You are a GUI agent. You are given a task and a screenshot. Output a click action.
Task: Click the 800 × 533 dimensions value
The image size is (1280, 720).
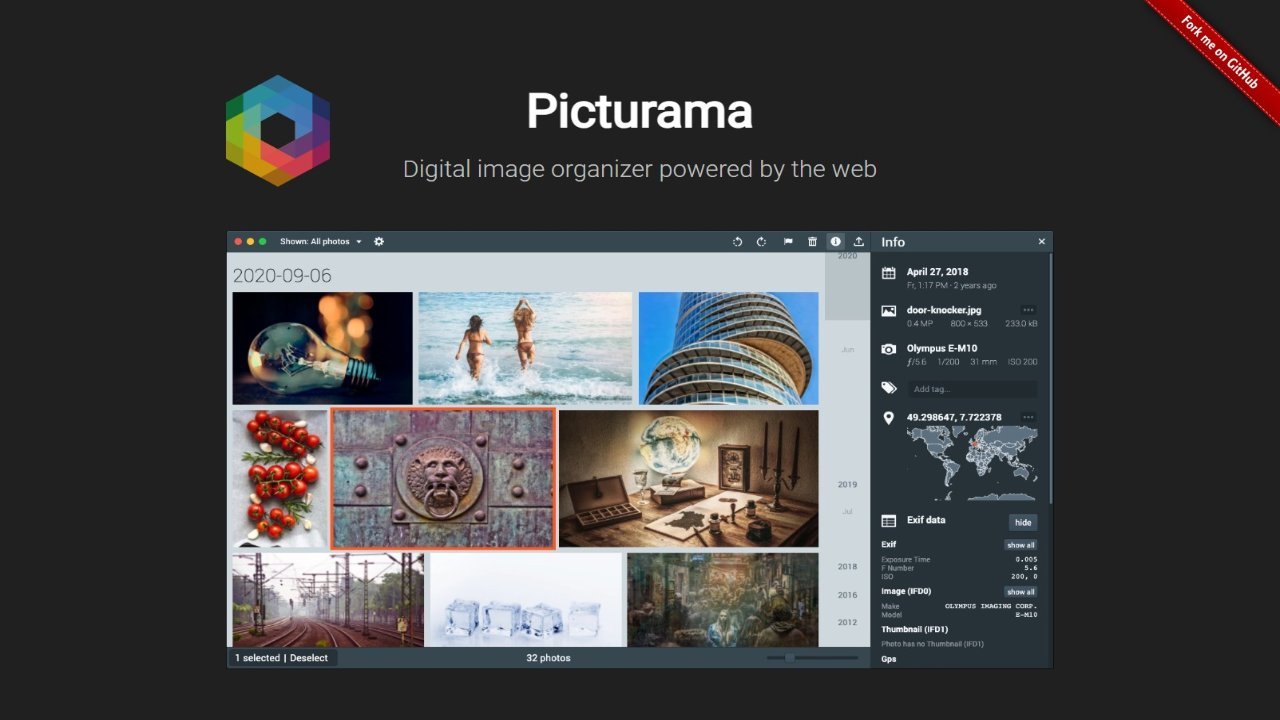[969, 324]
